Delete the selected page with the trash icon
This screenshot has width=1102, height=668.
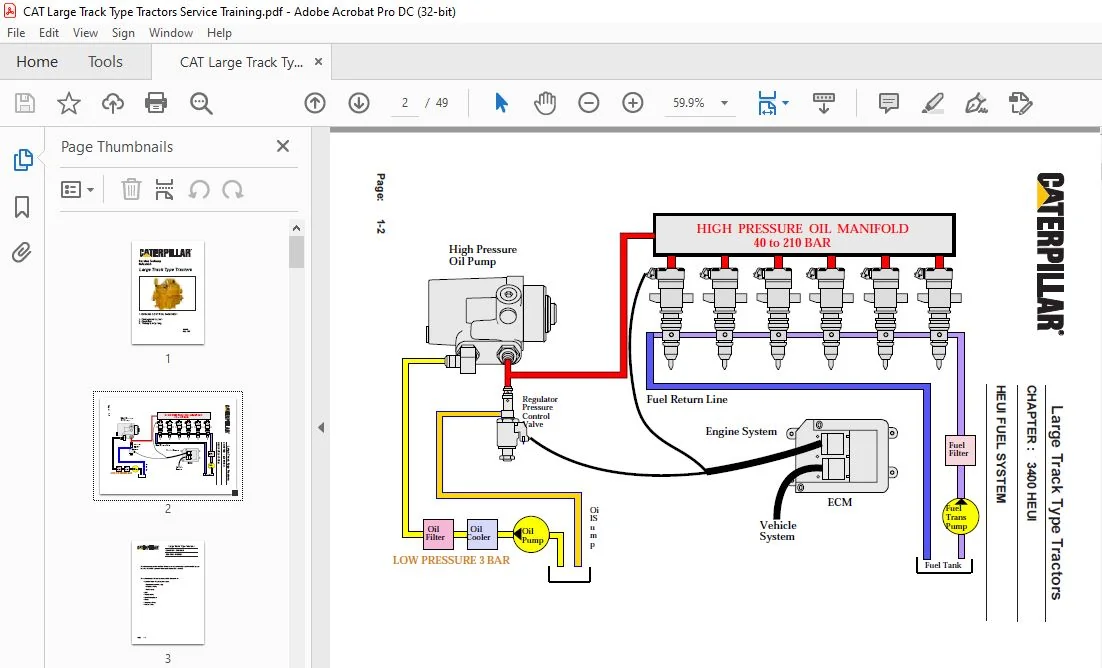[x=131, y=189]
